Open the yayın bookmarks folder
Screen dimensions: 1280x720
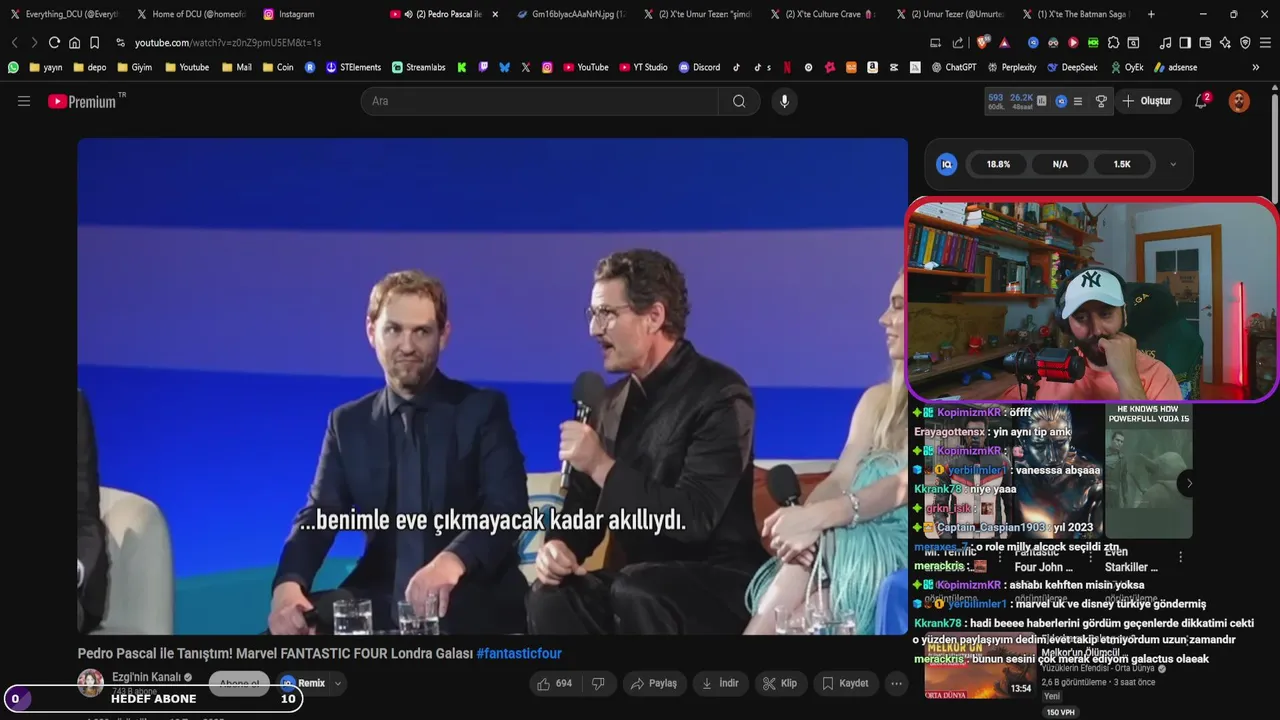(46, 67)
